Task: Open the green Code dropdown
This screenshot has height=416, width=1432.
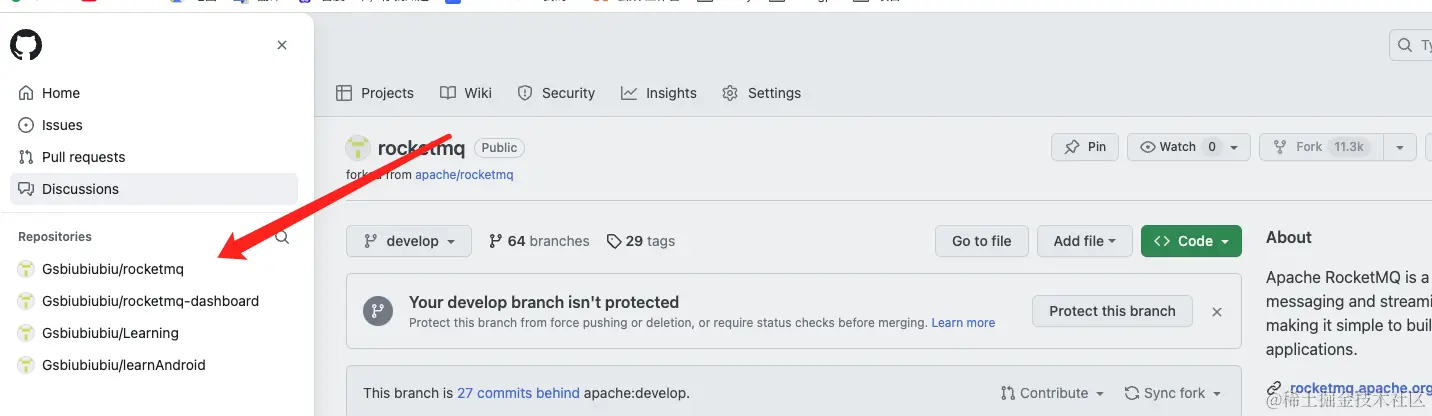Action: click(1191, 241)
